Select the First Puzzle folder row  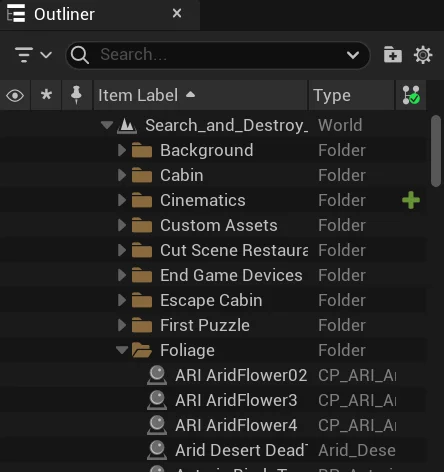click(x=213, y=325)
